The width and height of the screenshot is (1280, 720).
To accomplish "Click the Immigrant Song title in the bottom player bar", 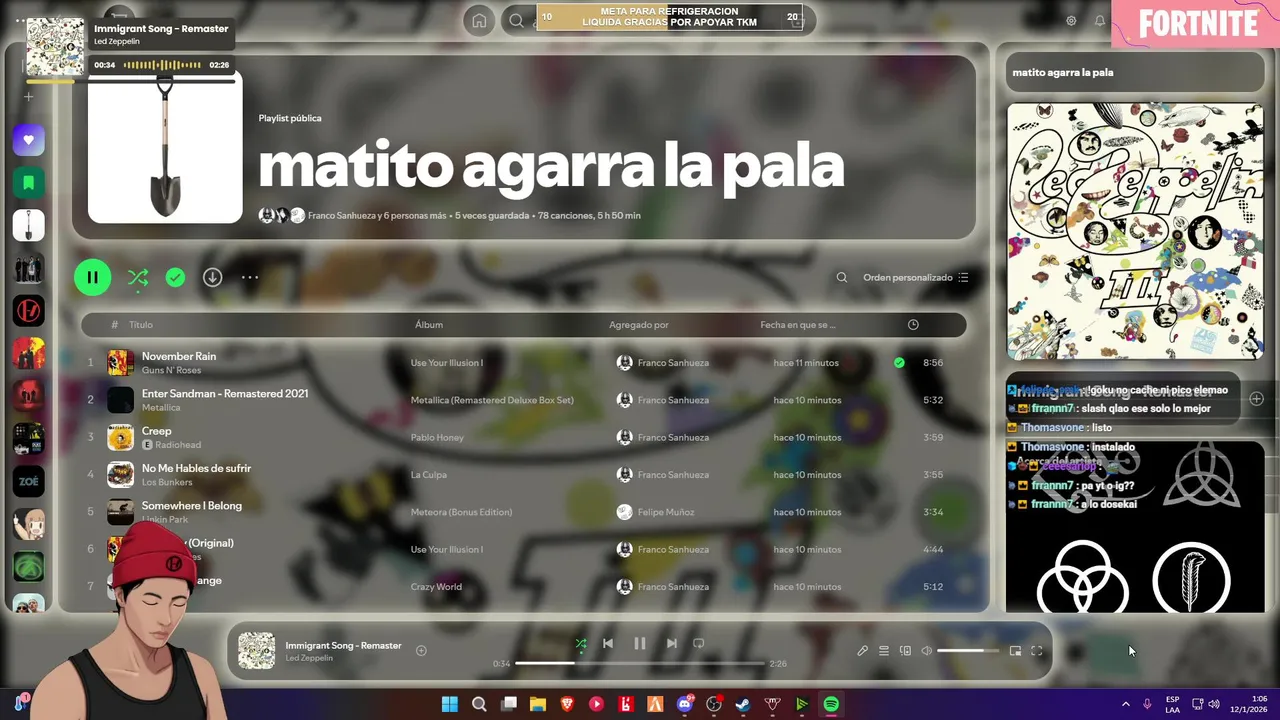I will tap(343, 645).
